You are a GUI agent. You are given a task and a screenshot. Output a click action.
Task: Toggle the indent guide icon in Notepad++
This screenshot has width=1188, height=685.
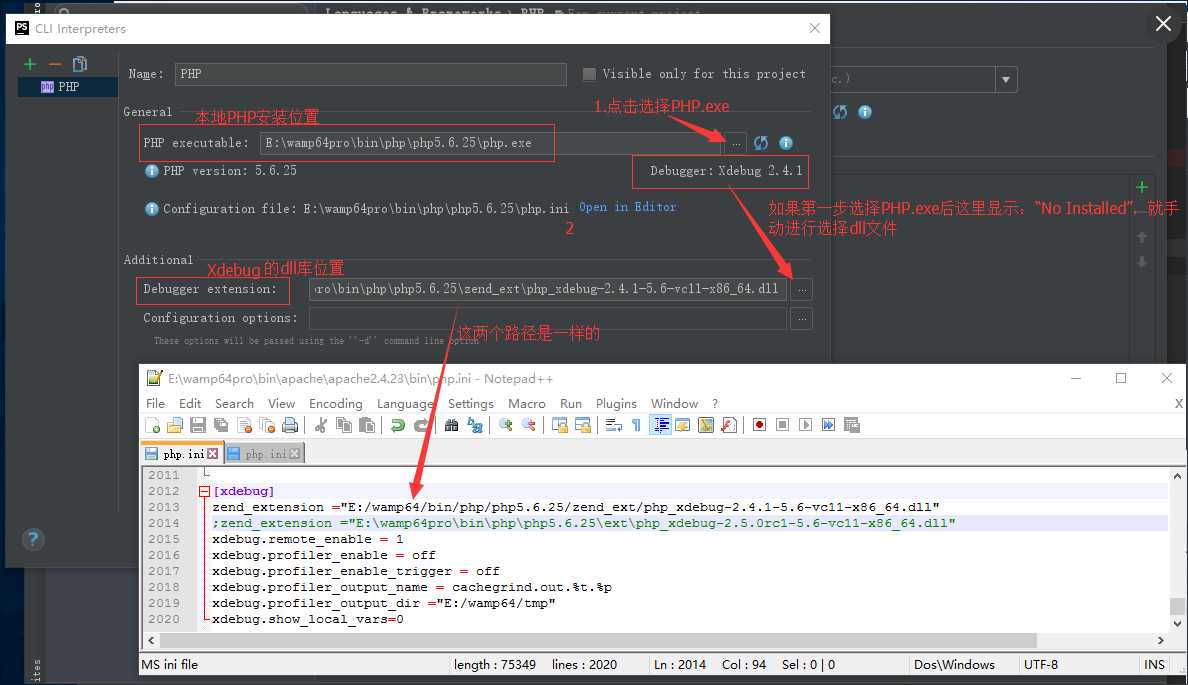point(661,425)
